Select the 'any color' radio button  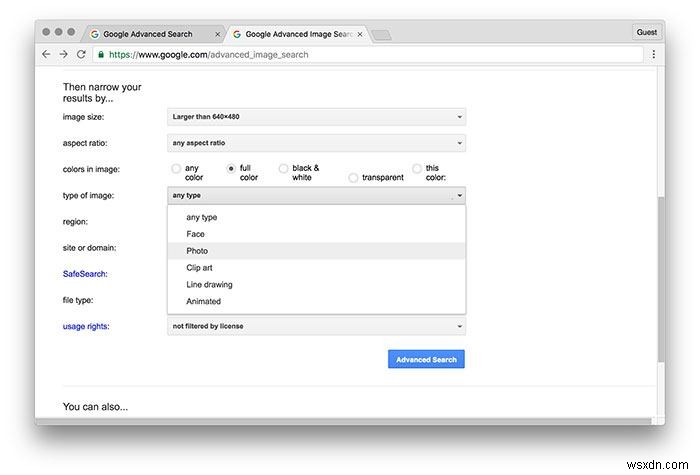176,169
